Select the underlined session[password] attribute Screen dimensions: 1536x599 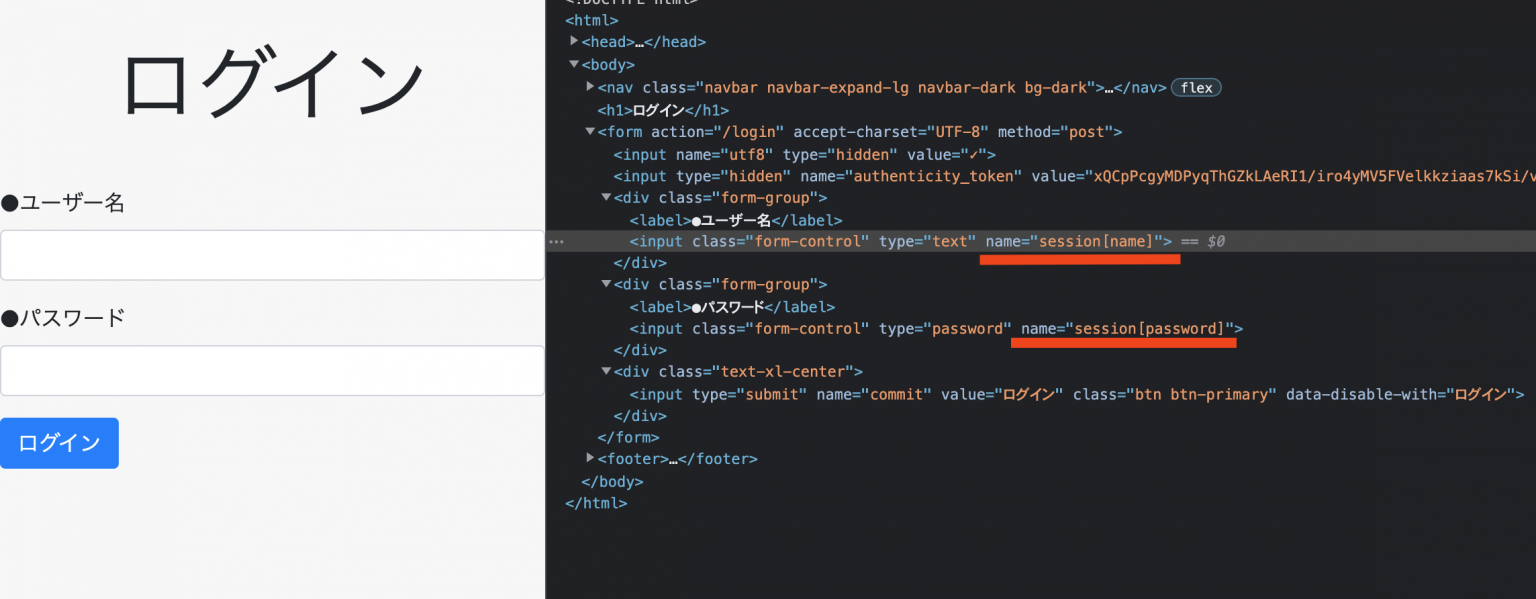coord(1124,328)
